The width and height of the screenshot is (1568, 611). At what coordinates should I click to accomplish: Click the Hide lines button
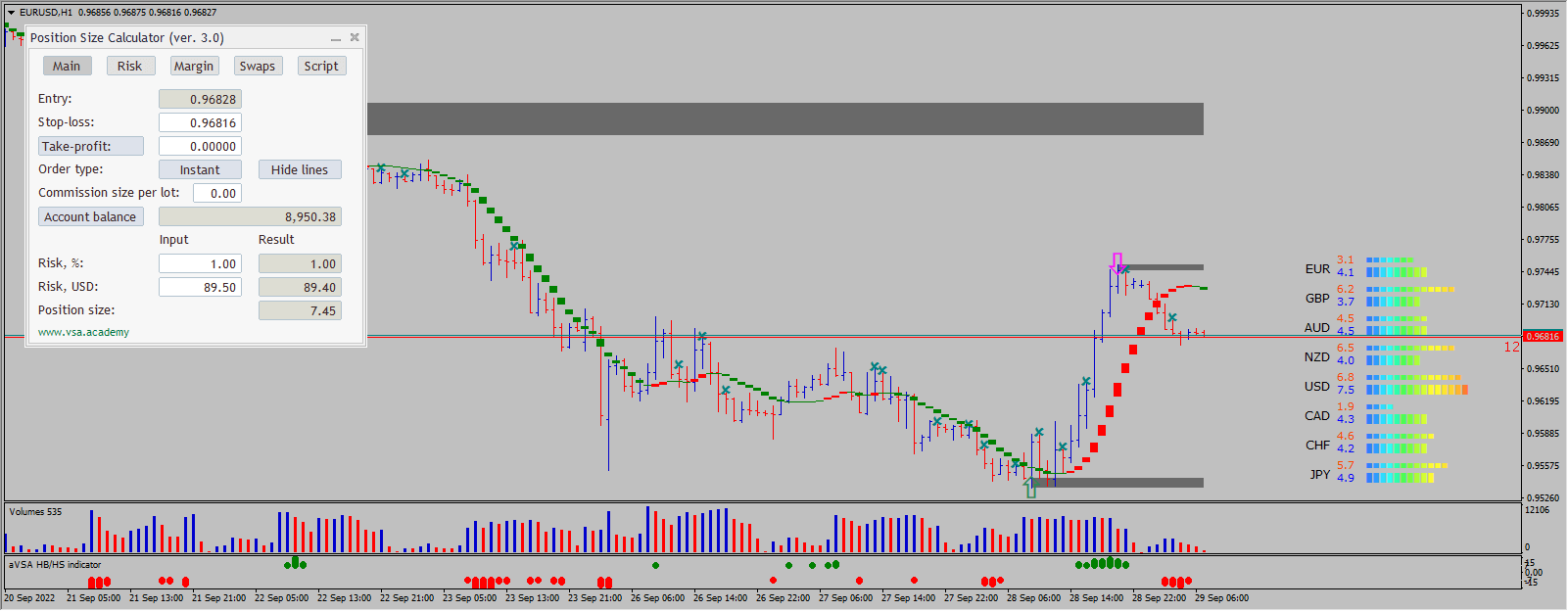tap(300, 169)
